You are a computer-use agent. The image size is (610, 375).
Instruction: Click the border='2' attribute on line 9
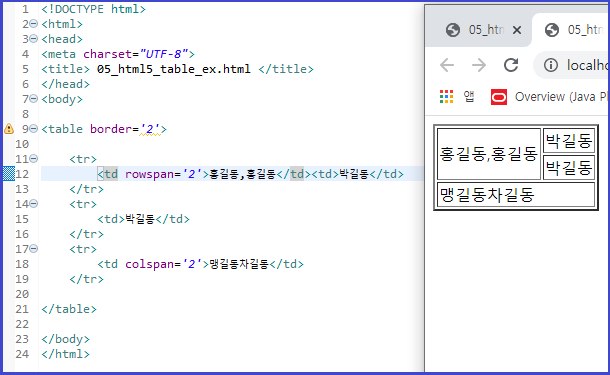pos(125,129)
